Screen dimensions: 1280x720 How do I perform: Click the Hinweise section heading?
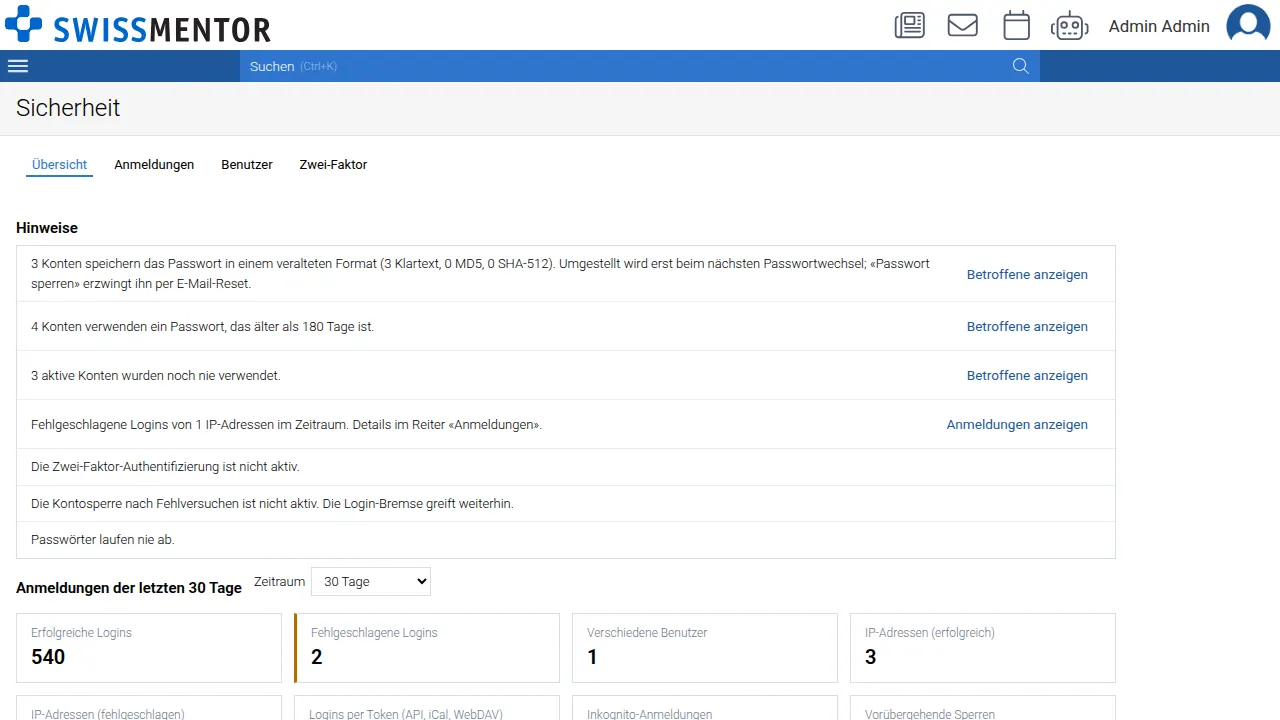(47, 228)
